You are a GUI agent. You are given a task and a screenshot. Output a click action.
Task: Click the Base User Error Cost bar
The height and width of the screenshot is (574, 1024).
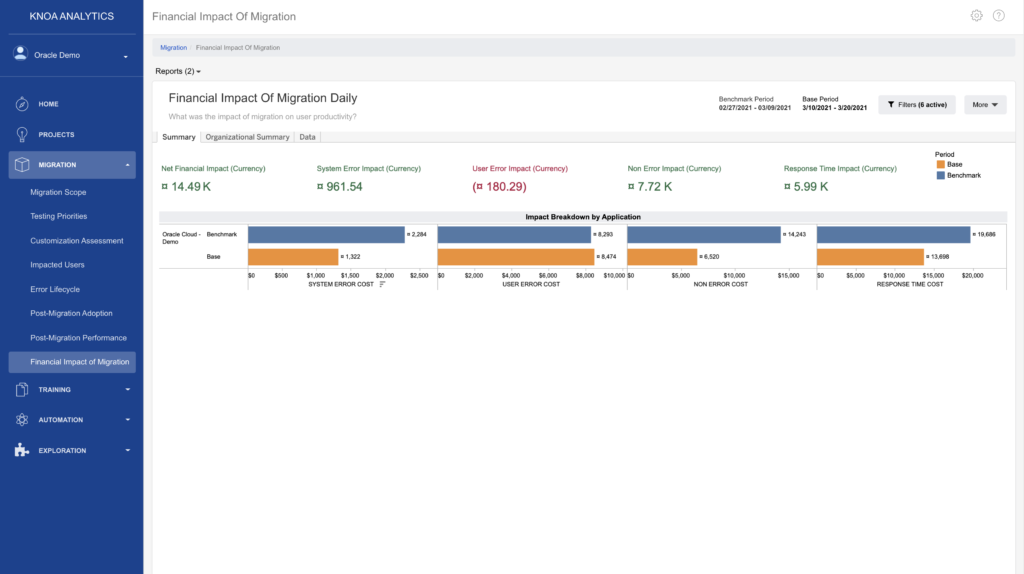pyautogui.click(x=516, y=257)
